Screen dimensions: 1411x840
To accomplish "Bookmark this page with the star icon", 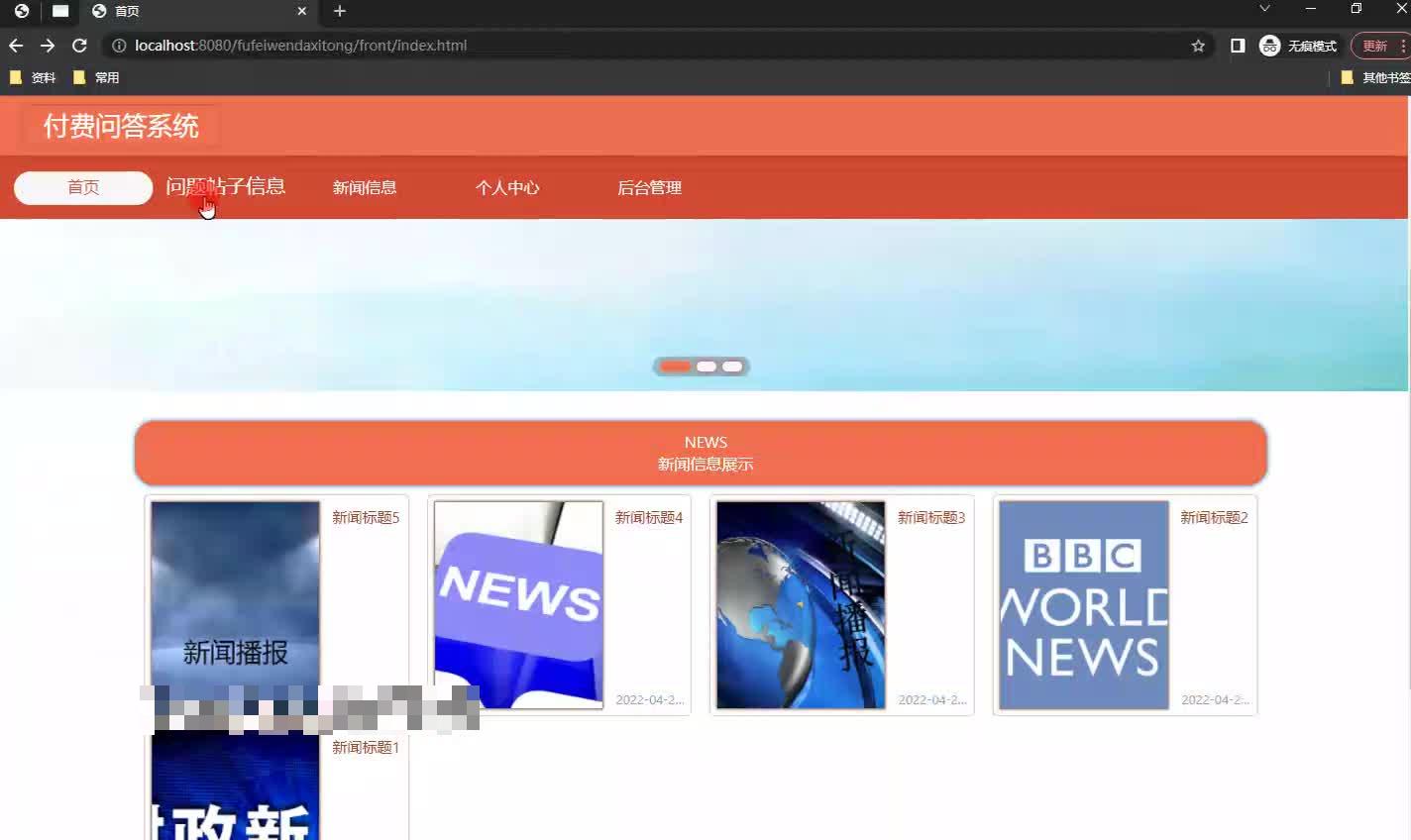I will point(1198,46).
